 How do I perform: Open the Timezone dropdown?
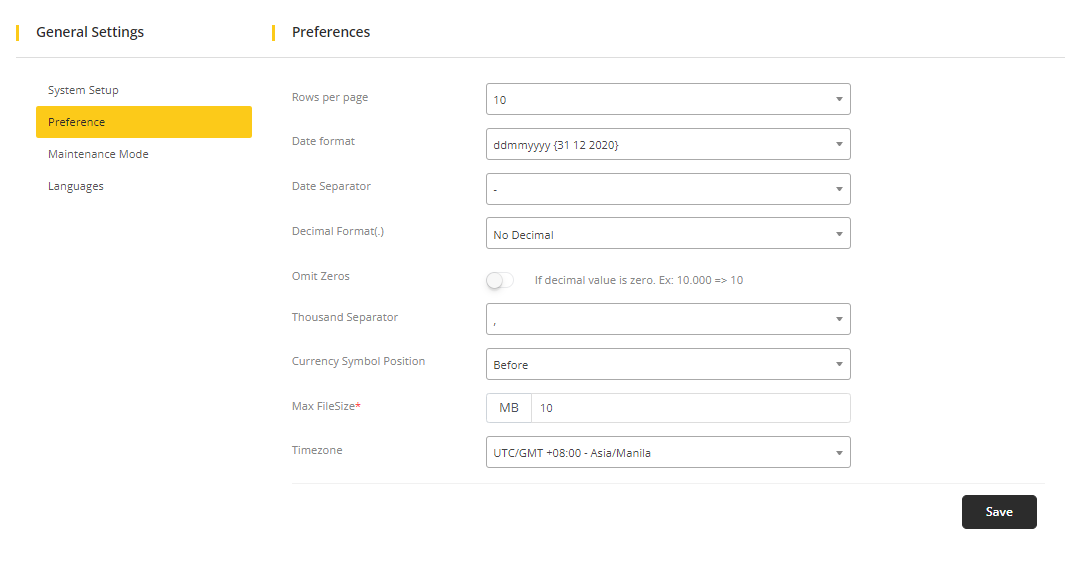(x=667, y=452)
